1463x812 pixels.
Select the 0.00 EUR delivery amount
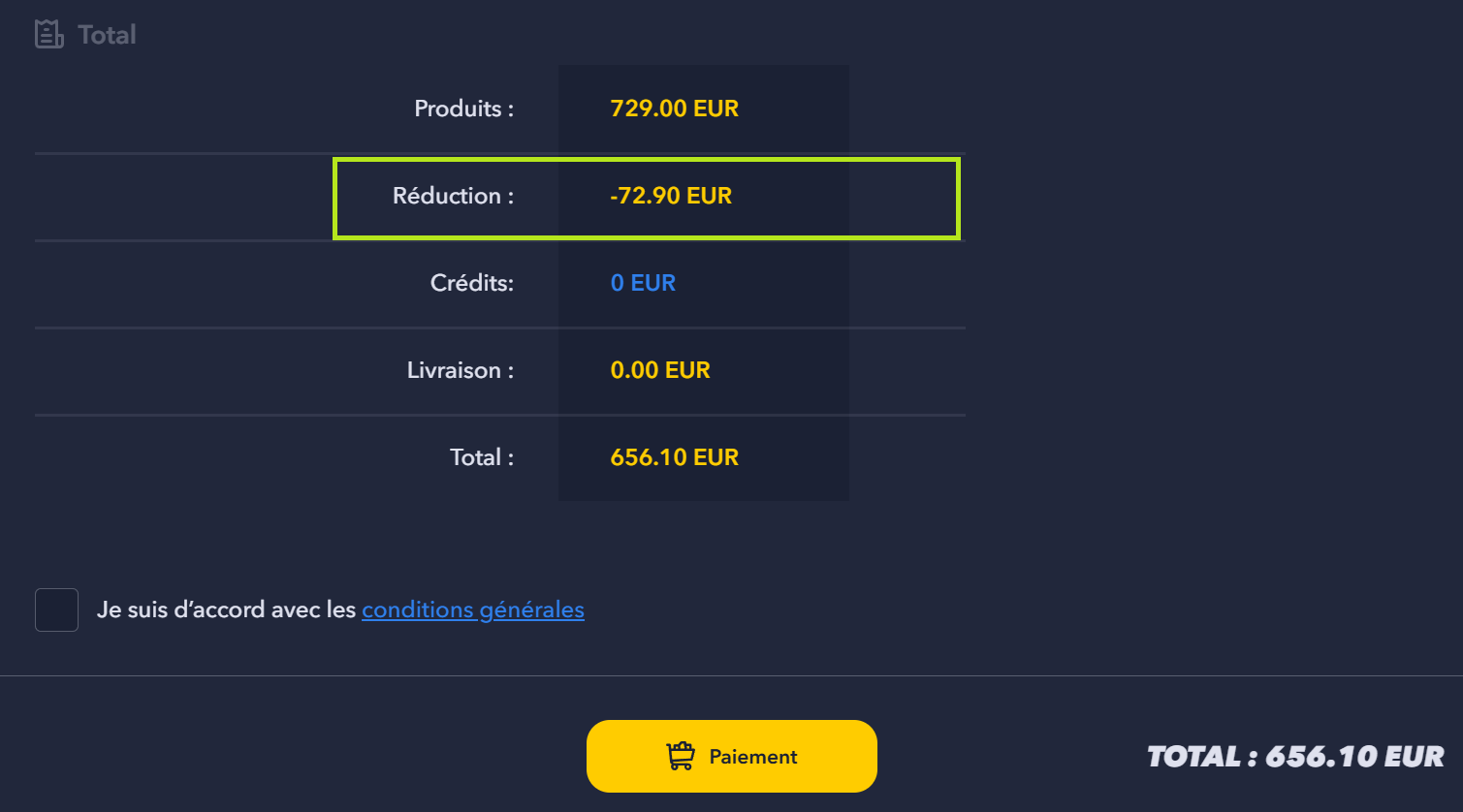[x=660, y=370]
